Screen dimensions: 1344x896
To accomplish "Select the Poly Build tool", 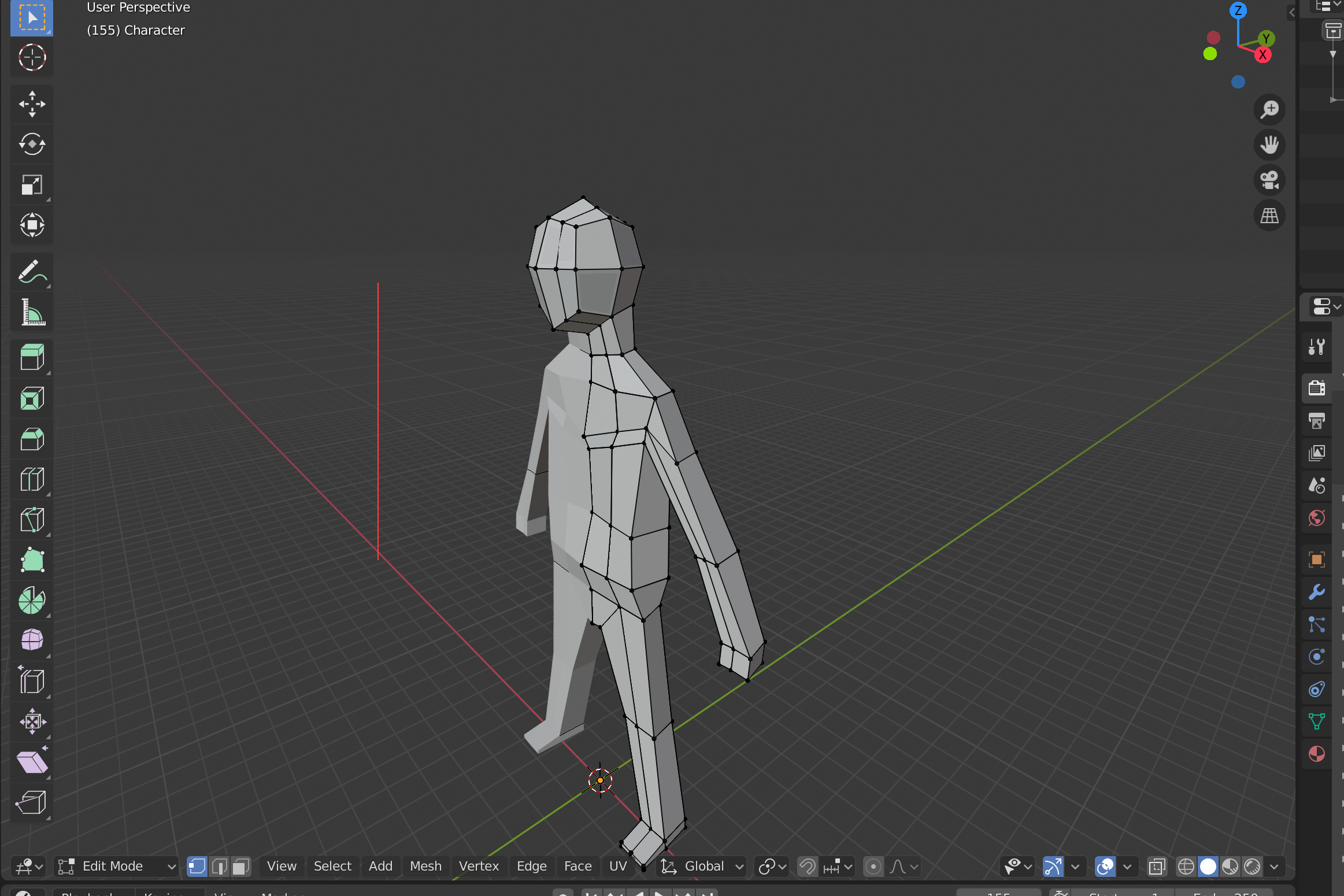I will tap(32, 561).
